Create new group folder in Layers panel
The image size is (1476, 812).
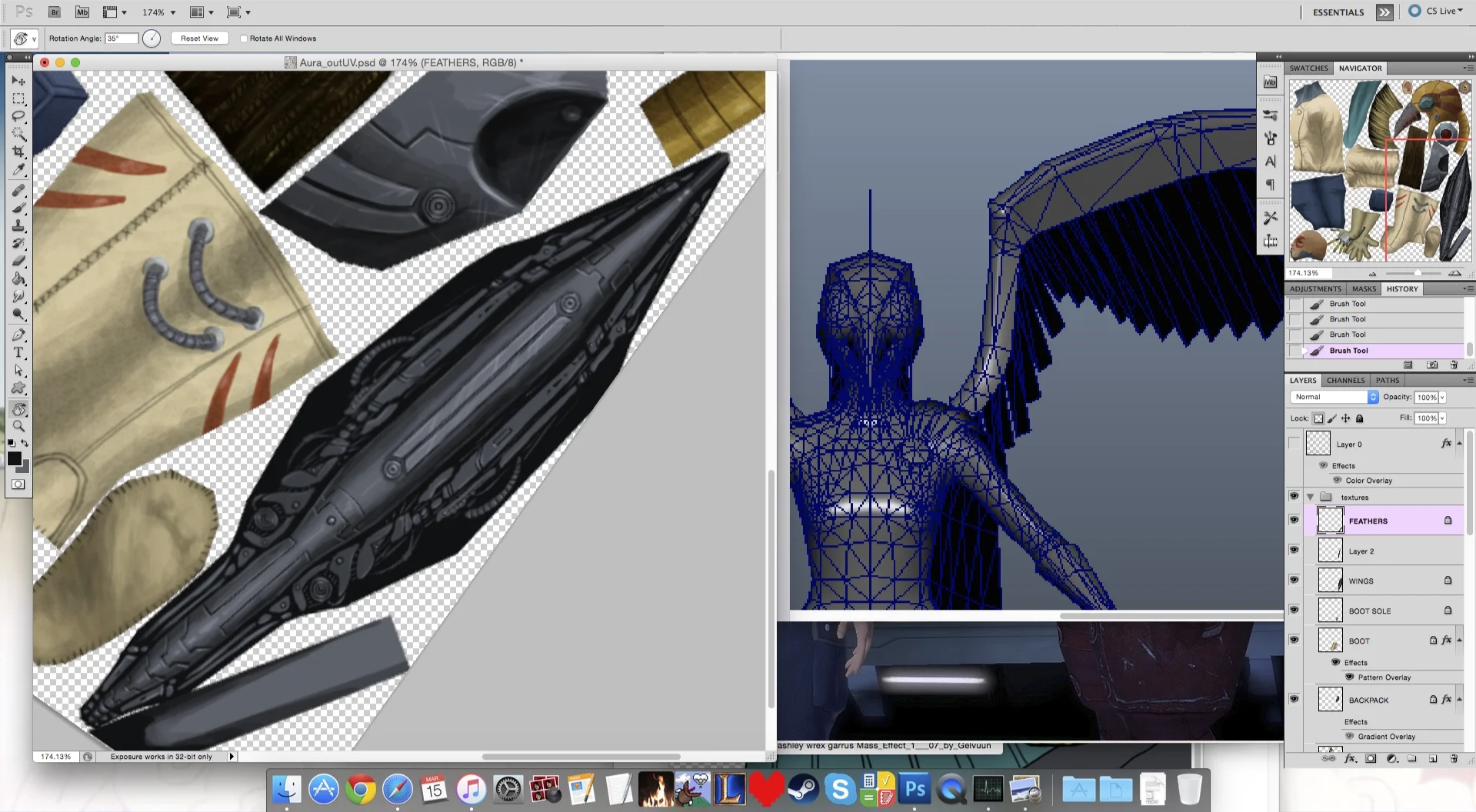coord(1412,758)
